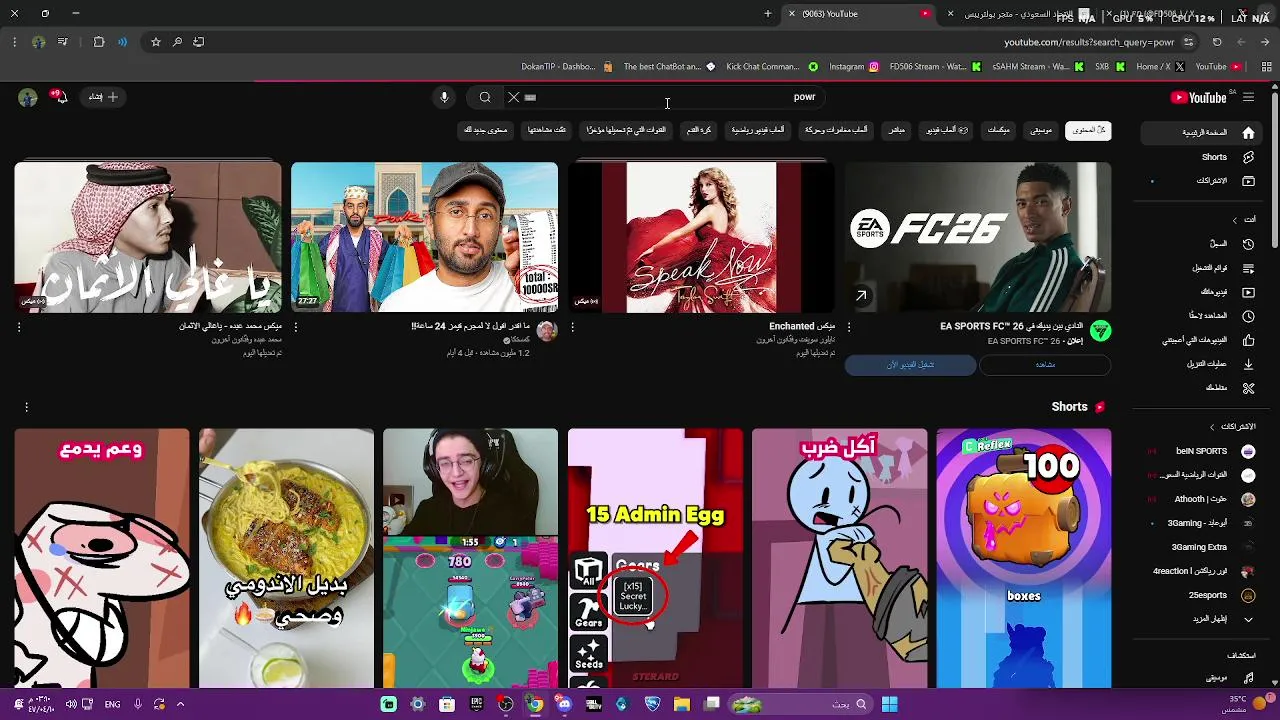Select the Mixes filter chip
1280x720 pixels.
pos(999,130)
